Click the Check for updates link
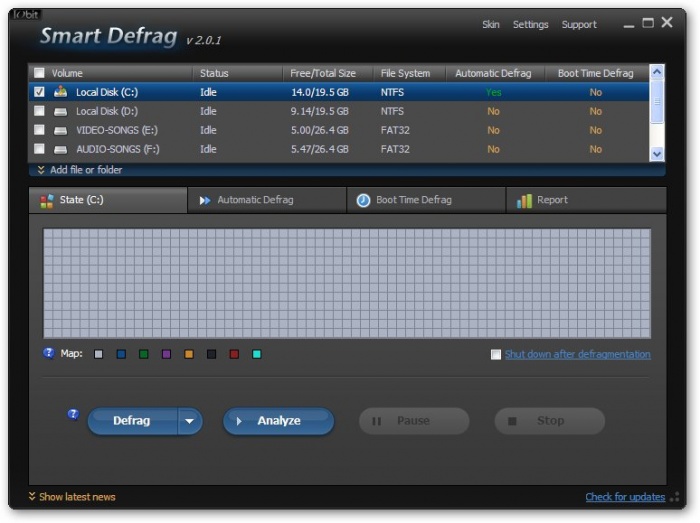The height and width of the screenshot is (523, 700). coord(625,497)
